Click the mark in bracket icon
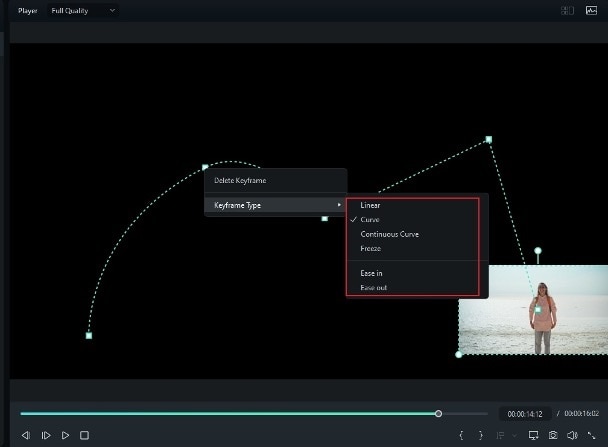Screen dimensions: 608x447 click(461, 435)
